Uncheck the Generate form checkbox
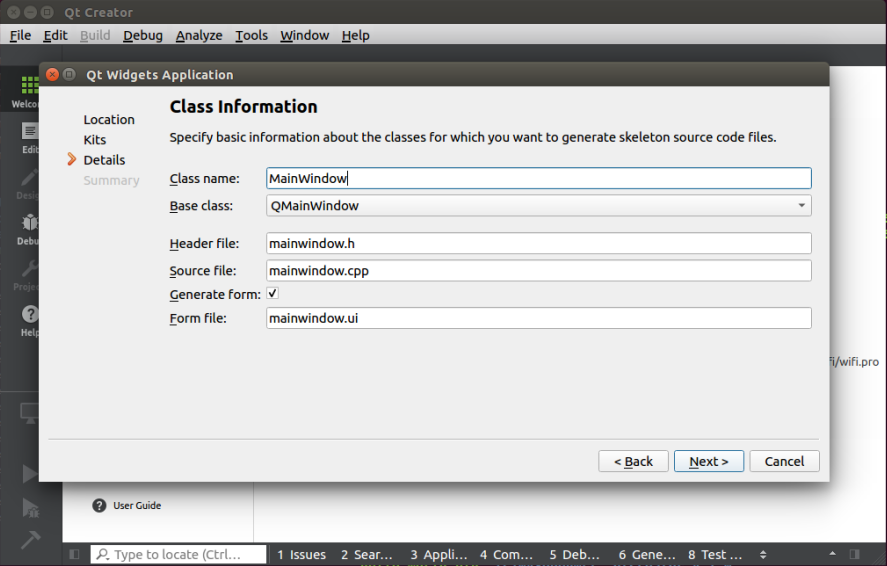887x566 pixels. click(x=273, y=294)
